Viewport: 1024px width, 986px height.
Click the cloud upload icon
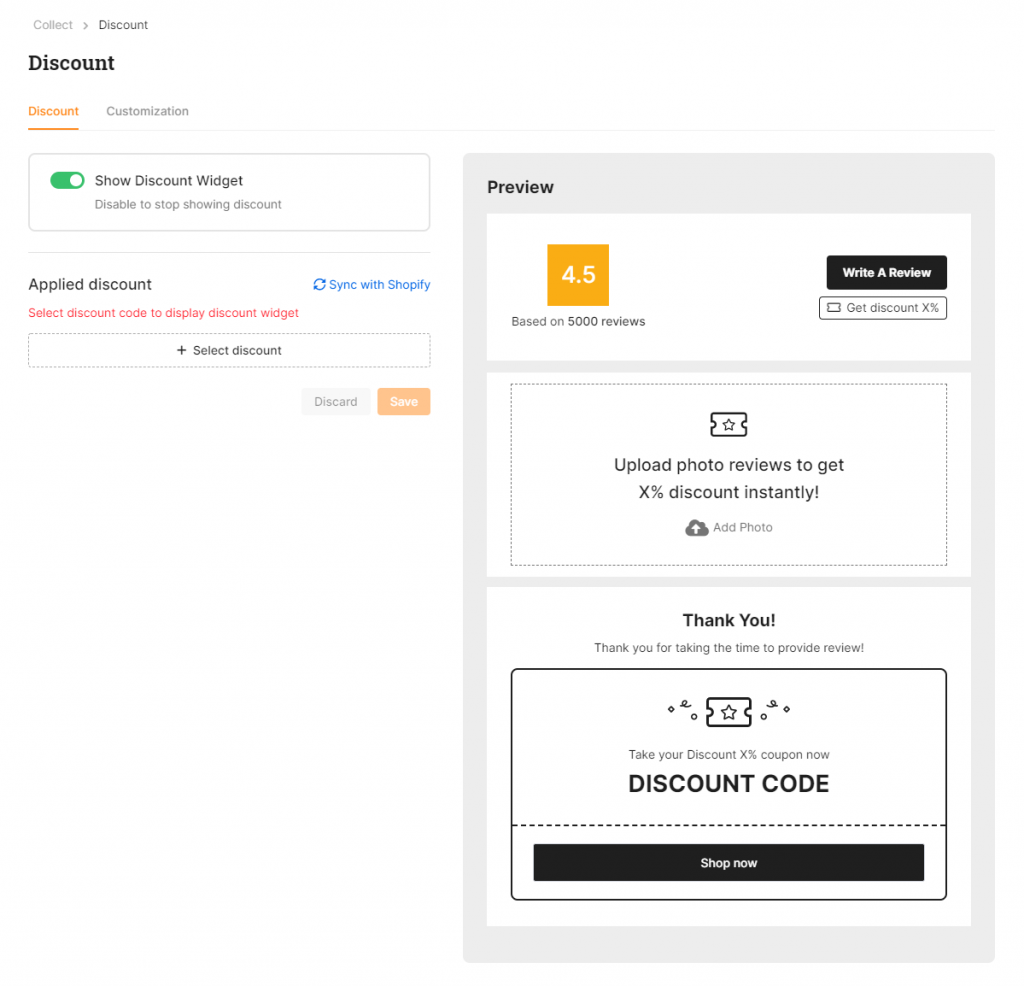coord(697,528)
